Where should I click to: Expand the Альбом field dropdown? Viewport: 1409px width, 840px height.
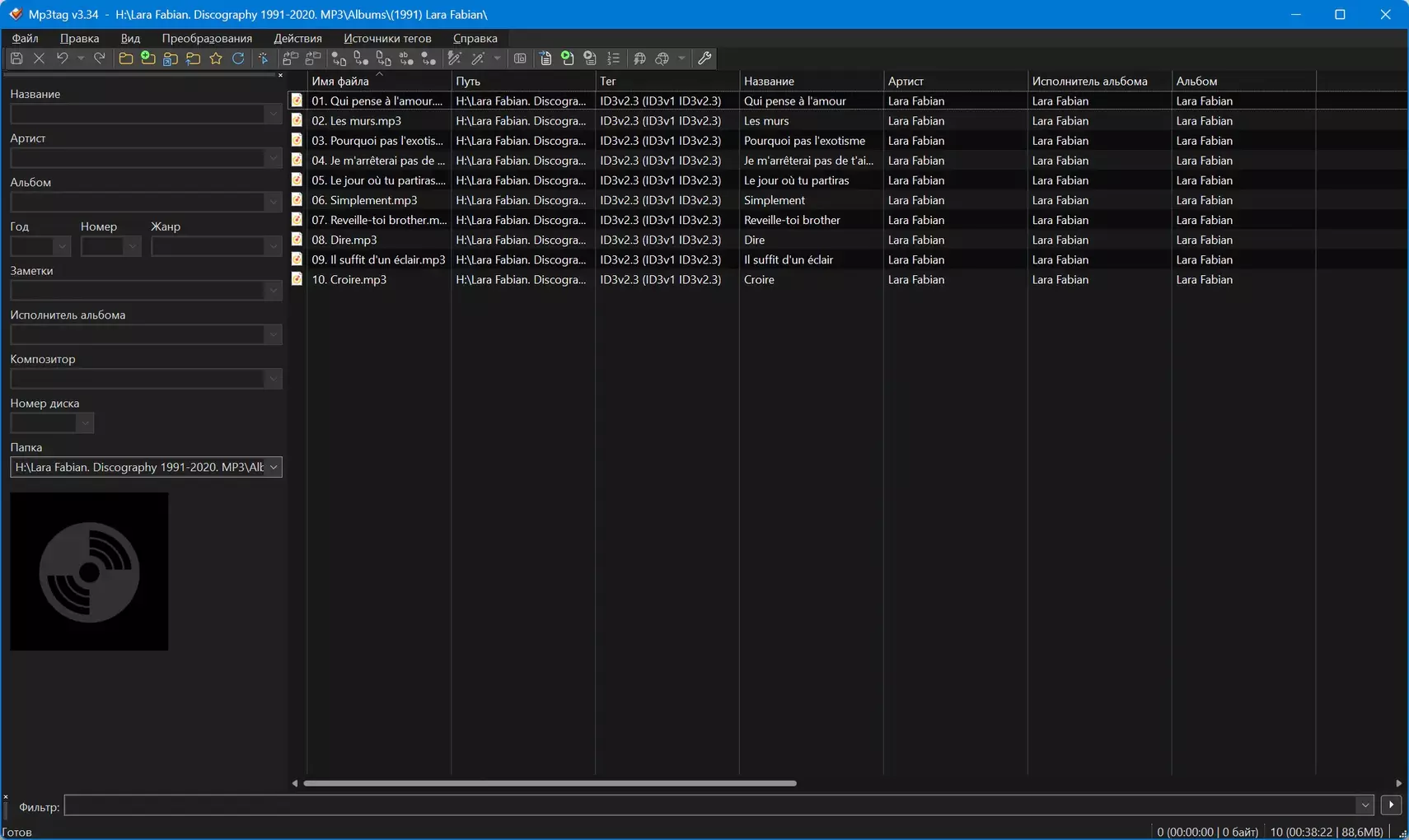pos(273,202)
